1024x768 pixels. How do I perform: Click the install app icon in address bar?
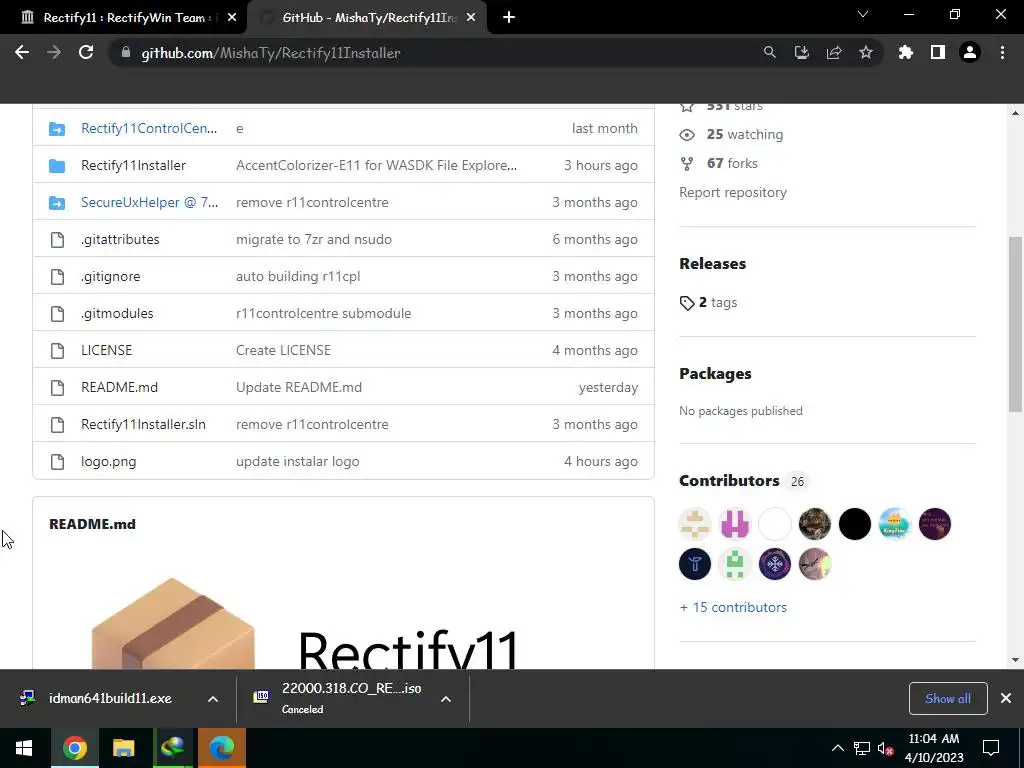[801, 53]
